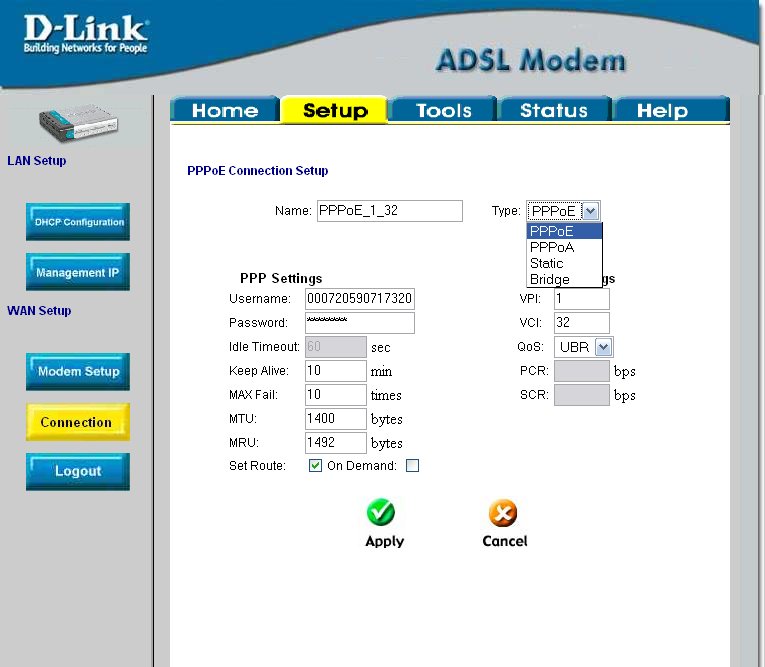The width and height of the screenshot is (765, 667).
Task: Click the yellow Connection button
Action: click(78, 422)
